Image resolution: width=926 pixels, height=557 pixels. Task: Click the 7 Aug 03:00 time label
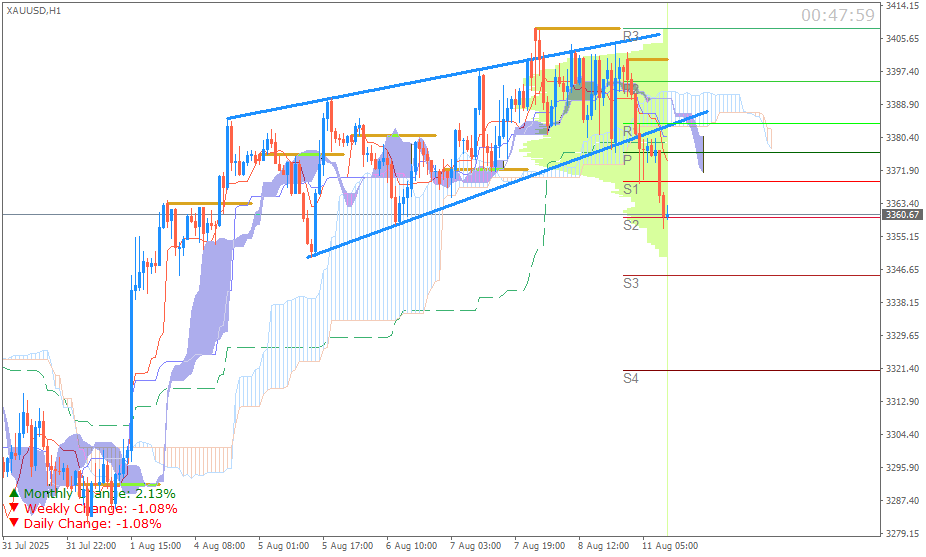[475, 546]
